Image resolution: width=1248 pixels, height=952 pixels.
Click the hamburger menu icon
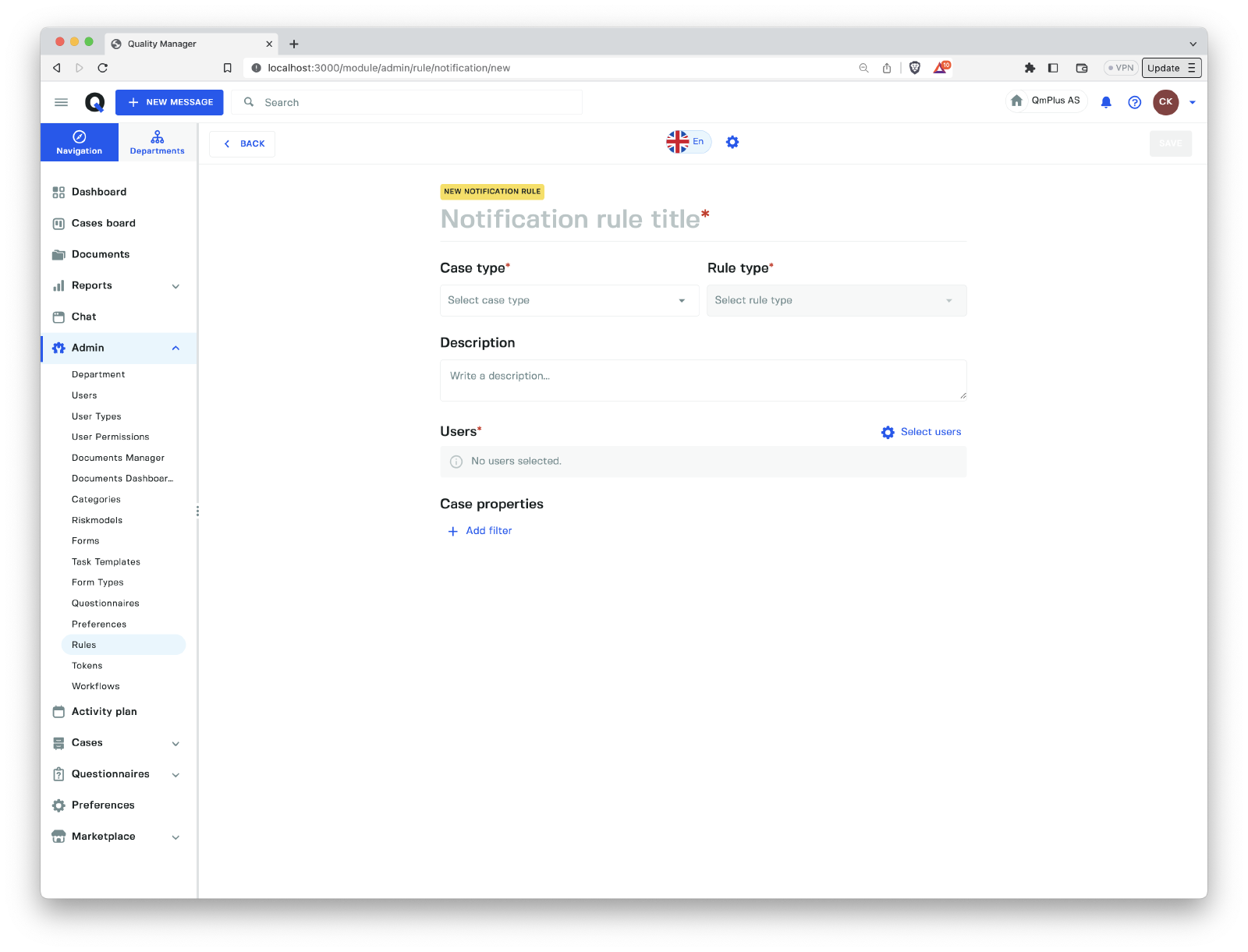(x=61, y=102)
